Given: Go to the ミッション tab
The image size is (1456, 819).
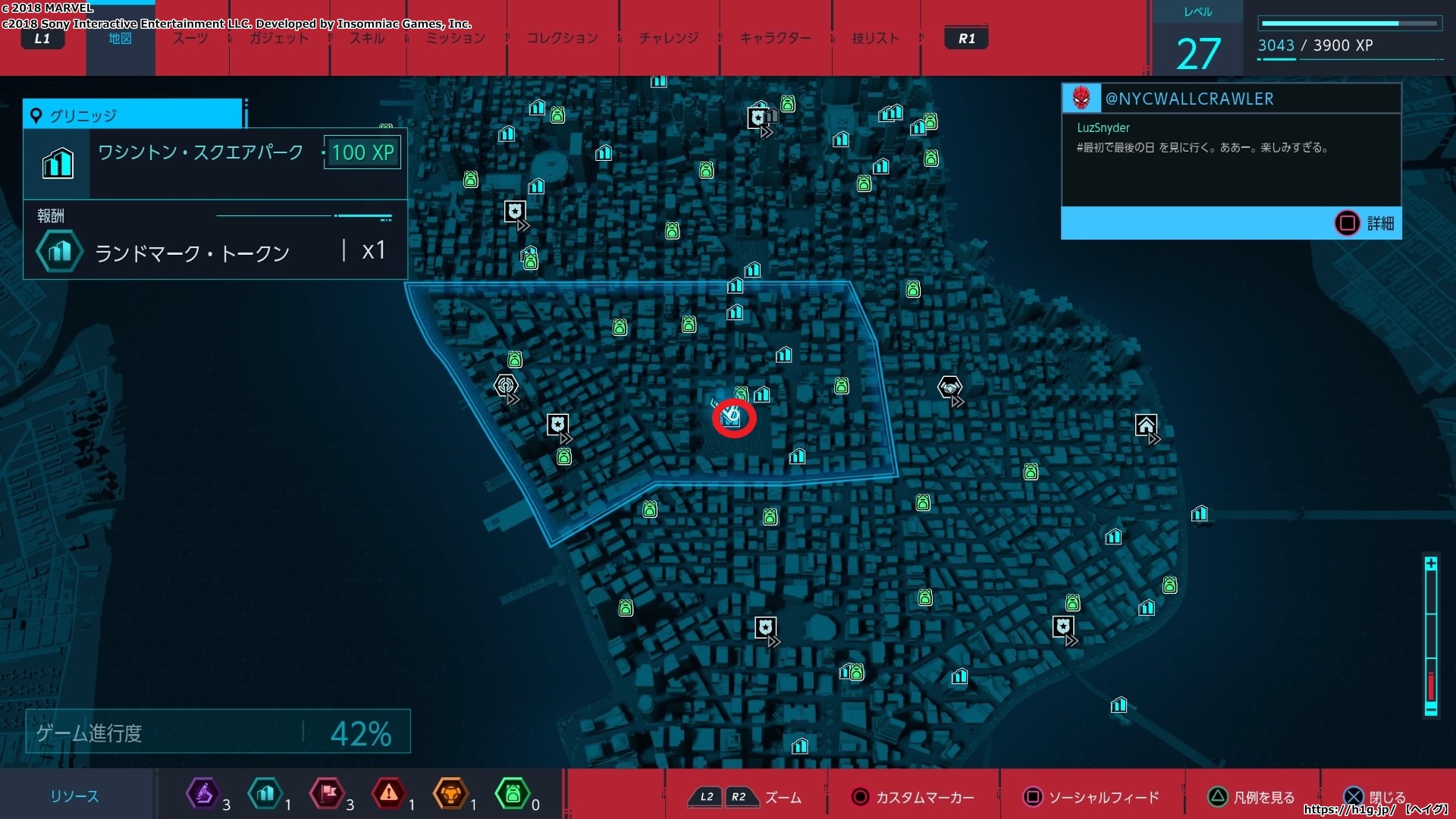Looking at the screenshot, I should (x=455, y=38).
